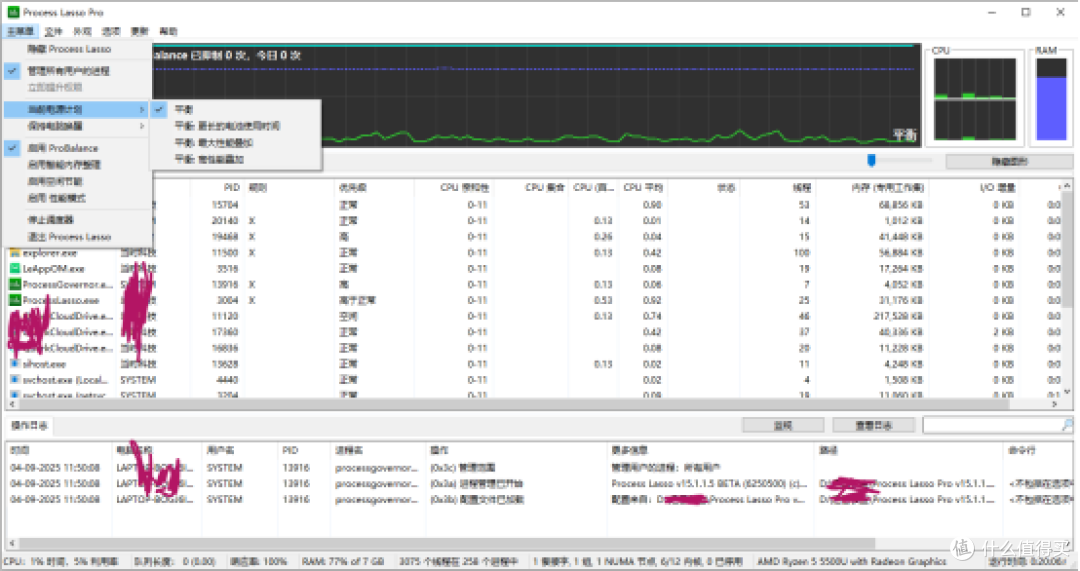Click the 查看日志 button

click(x=873, y=426)
